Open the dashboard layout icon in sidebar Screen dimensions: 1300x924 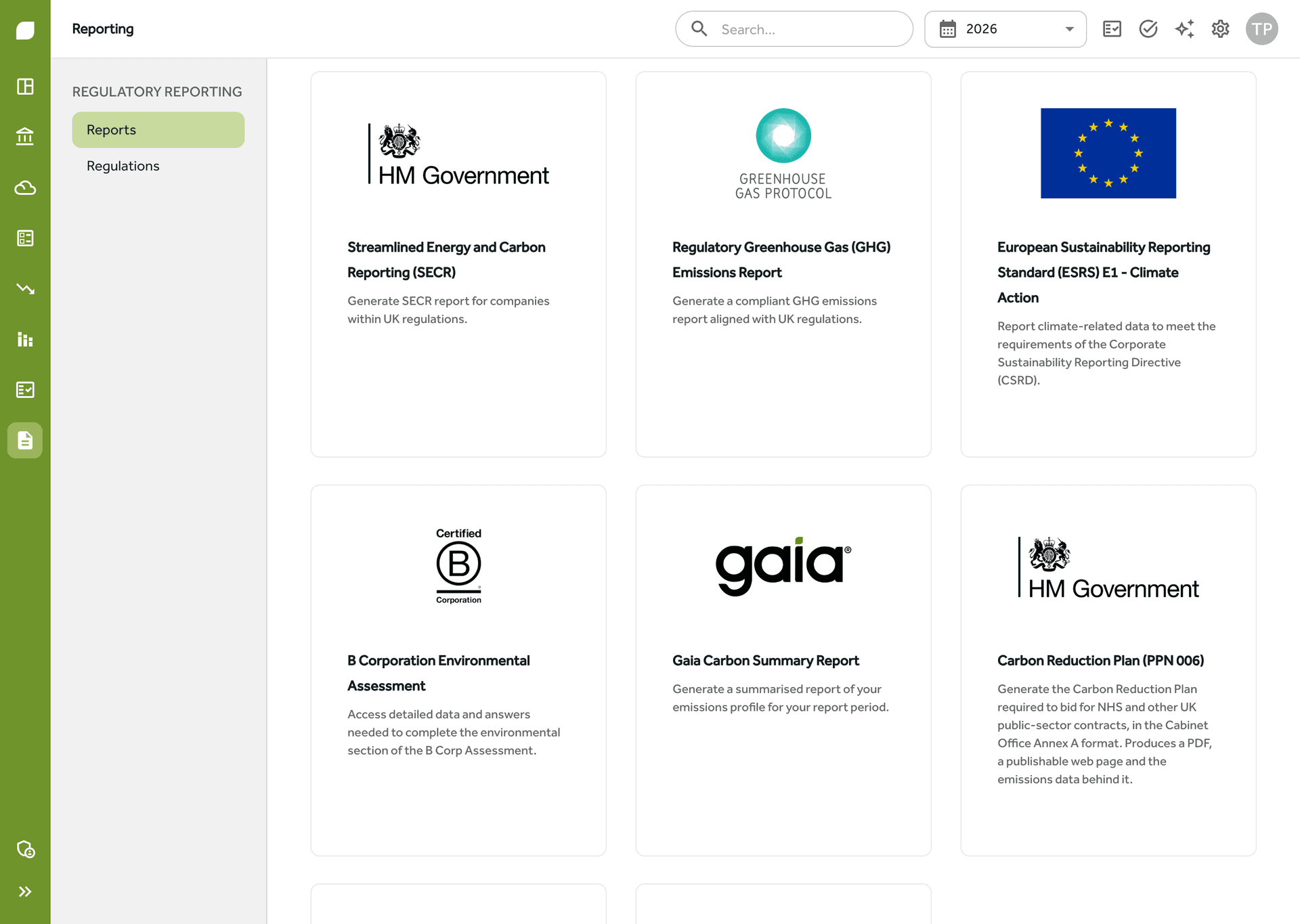click(x=25, y=87)
